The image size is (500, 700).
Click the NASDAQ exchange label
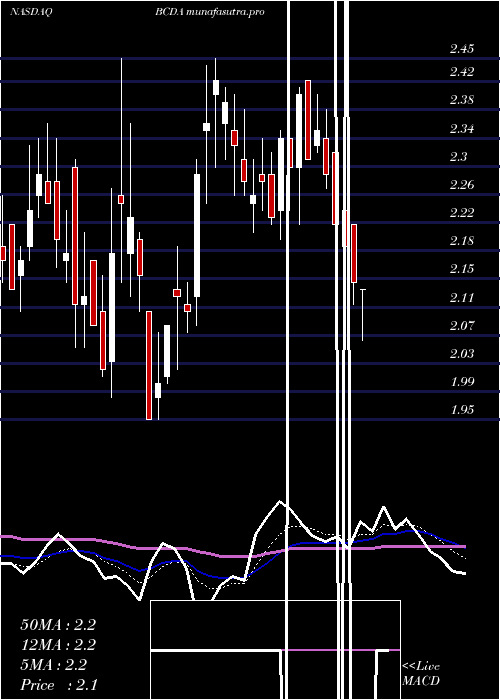[x=31, y=12]
